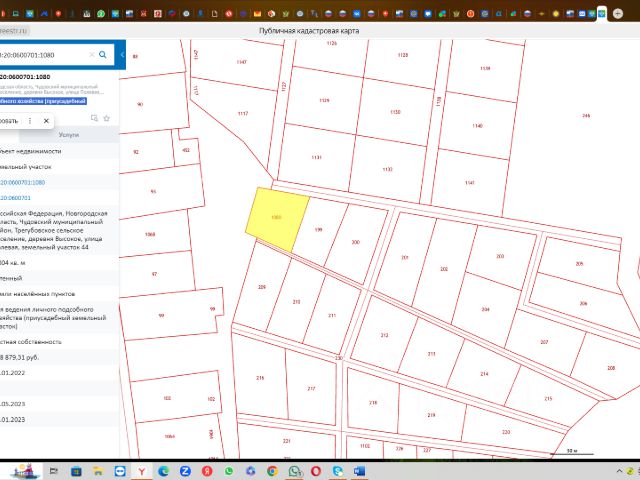Screen dimensions: 640x480
Task: Open Google Chrome from the taskbar
Action: [x=272, y=471]
